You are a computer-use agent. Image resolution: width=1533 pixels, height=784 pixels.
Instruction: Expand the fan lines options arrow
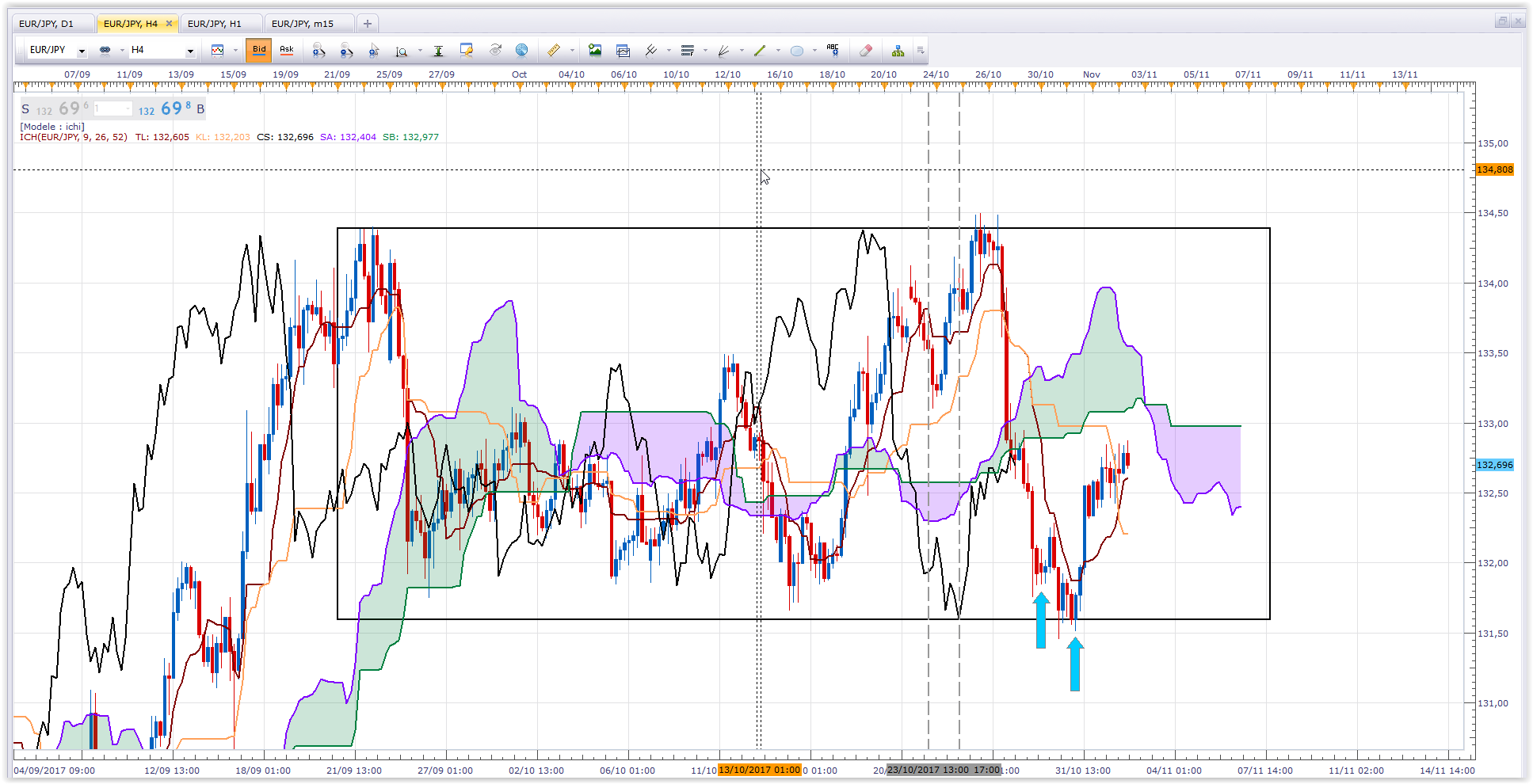pyautogui.click(x=742, y=51)
